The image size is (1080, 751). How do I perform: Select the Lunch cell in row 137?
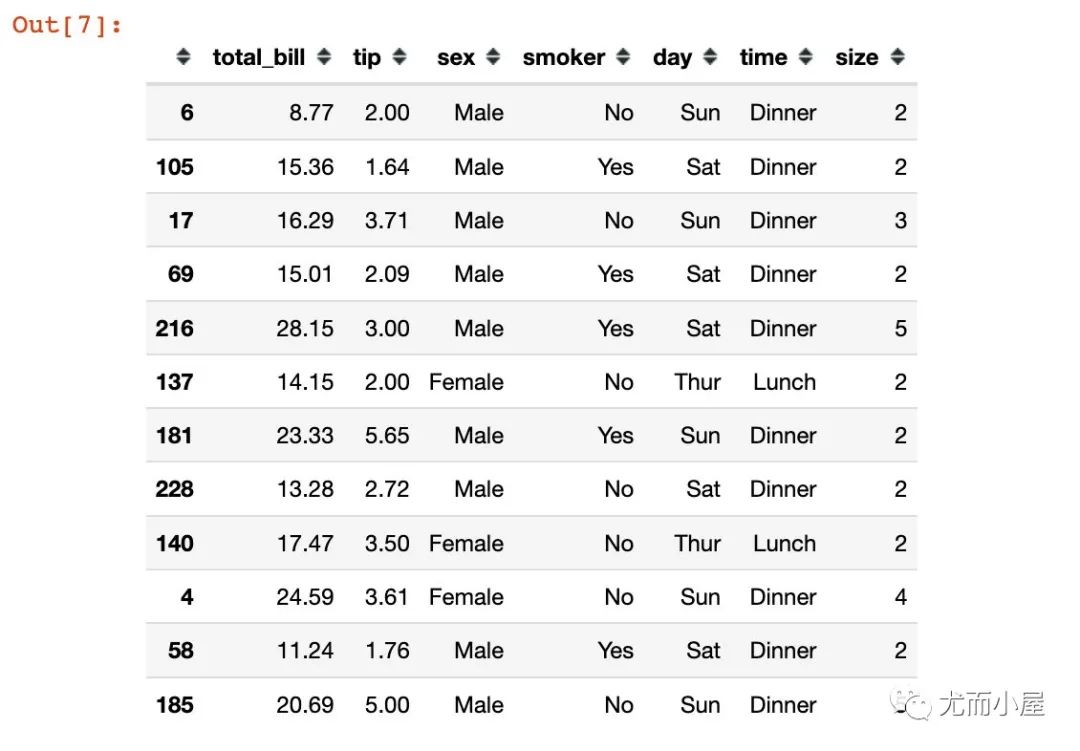[785, 382]
